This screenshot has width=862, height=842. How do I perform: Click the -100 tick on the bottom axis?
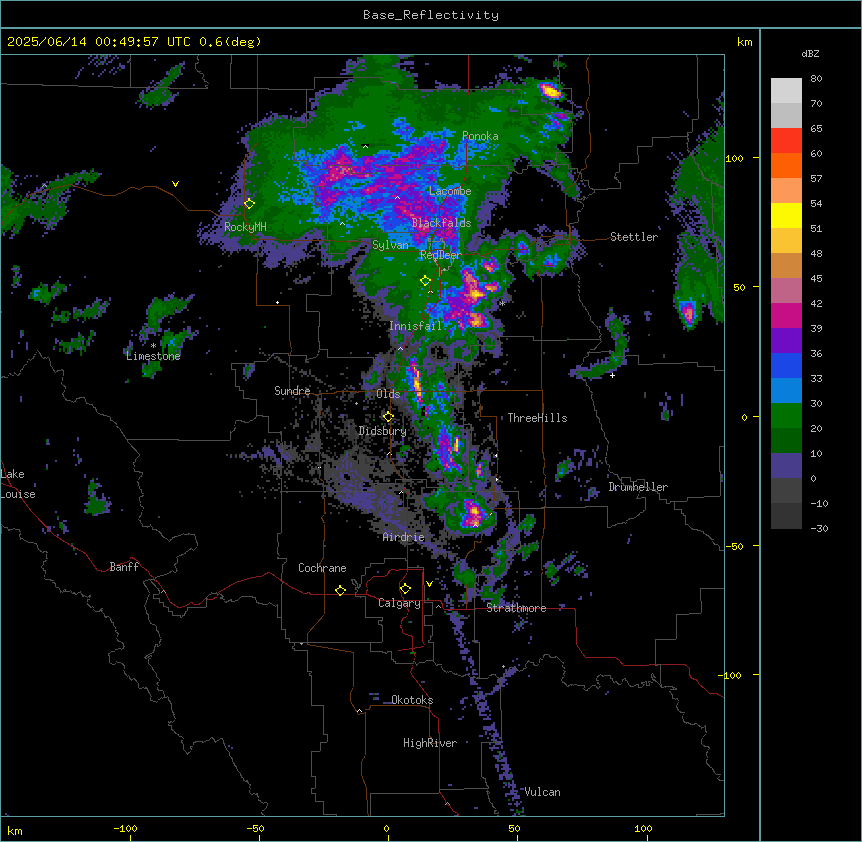[x=125, y=828]
